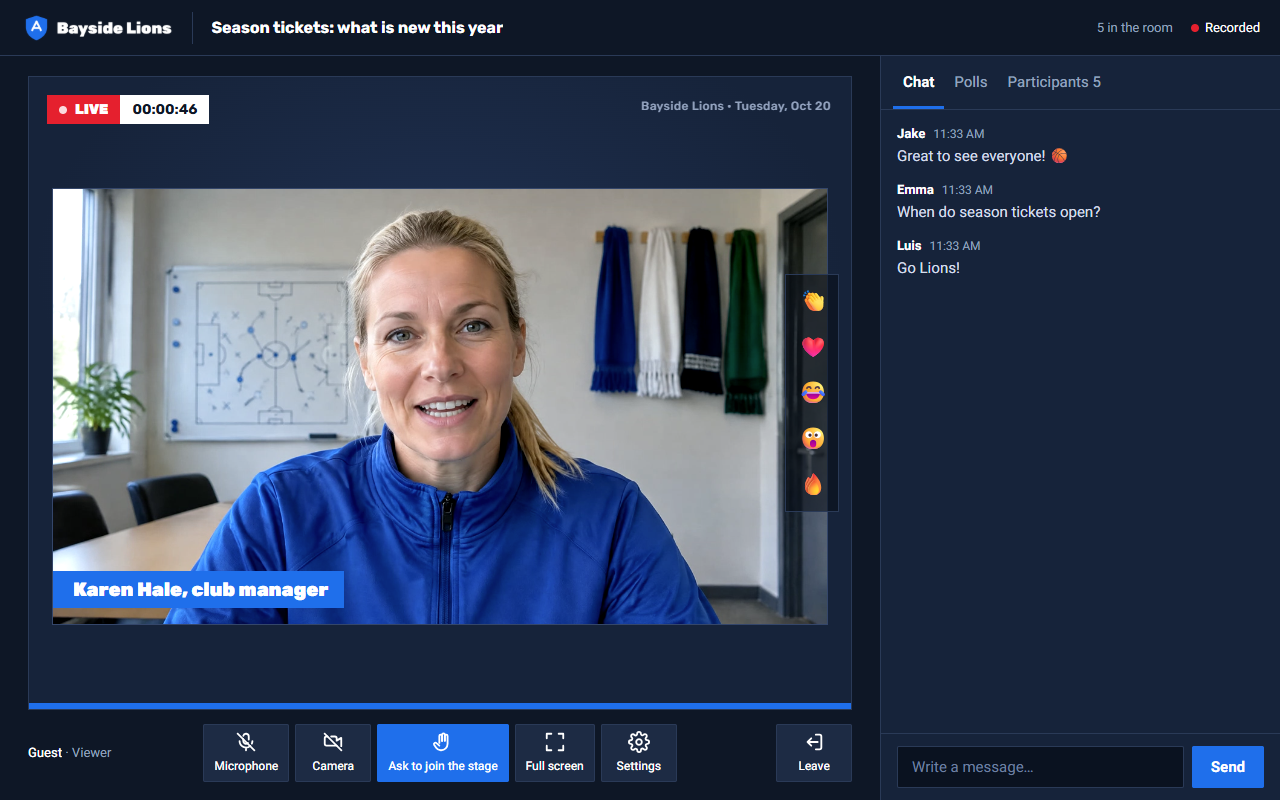Open the Settings gear

click(639, 753)
